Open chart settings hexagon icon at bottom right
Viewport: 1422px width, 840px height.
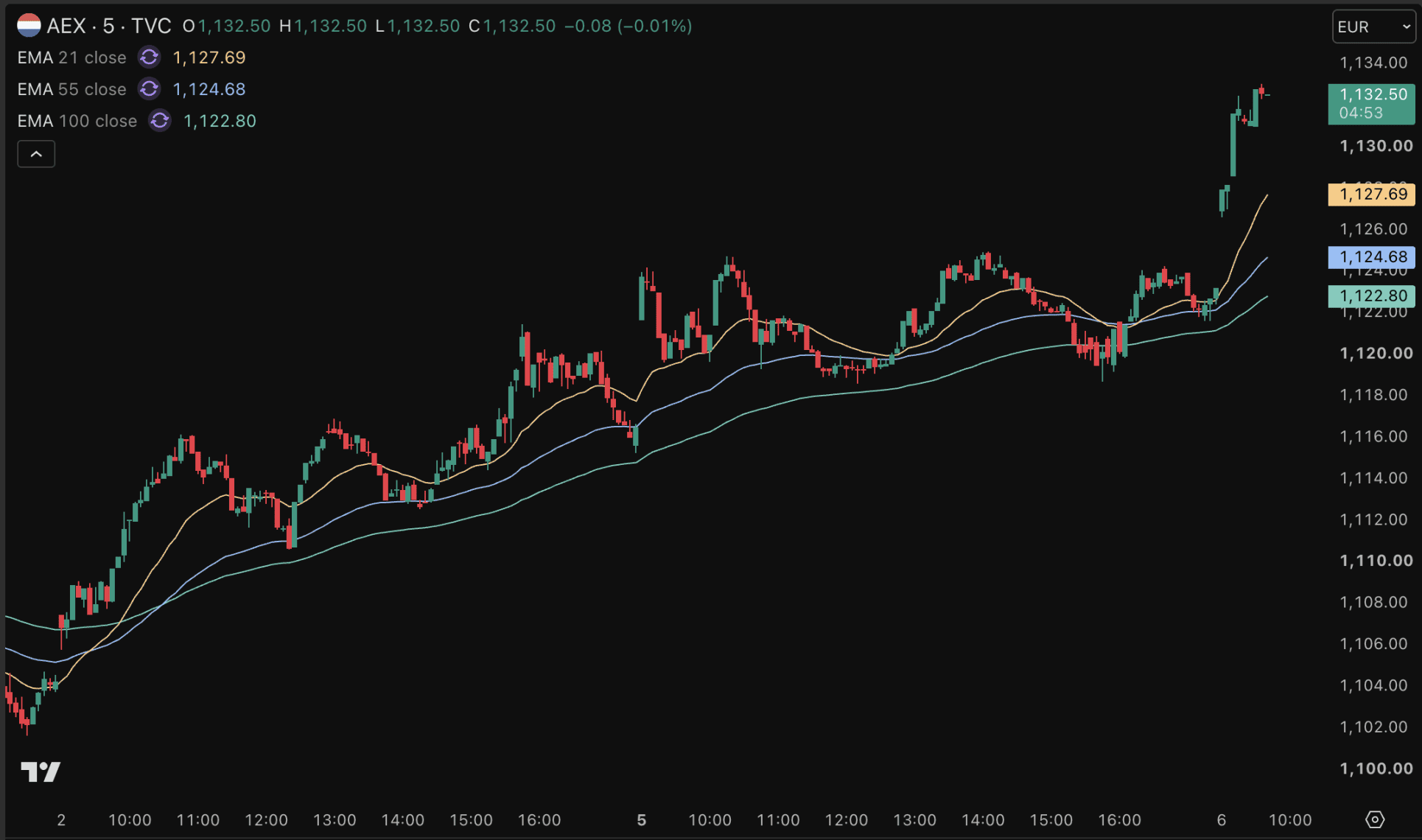pyautogui.click(x=1375, y=819)
